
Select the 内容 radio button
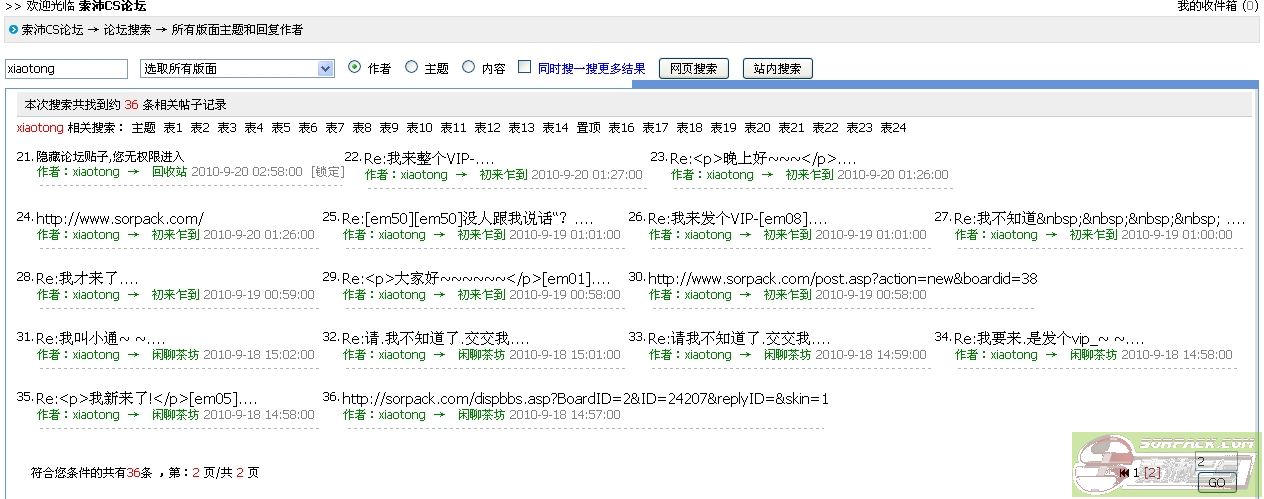coord(469,68)
